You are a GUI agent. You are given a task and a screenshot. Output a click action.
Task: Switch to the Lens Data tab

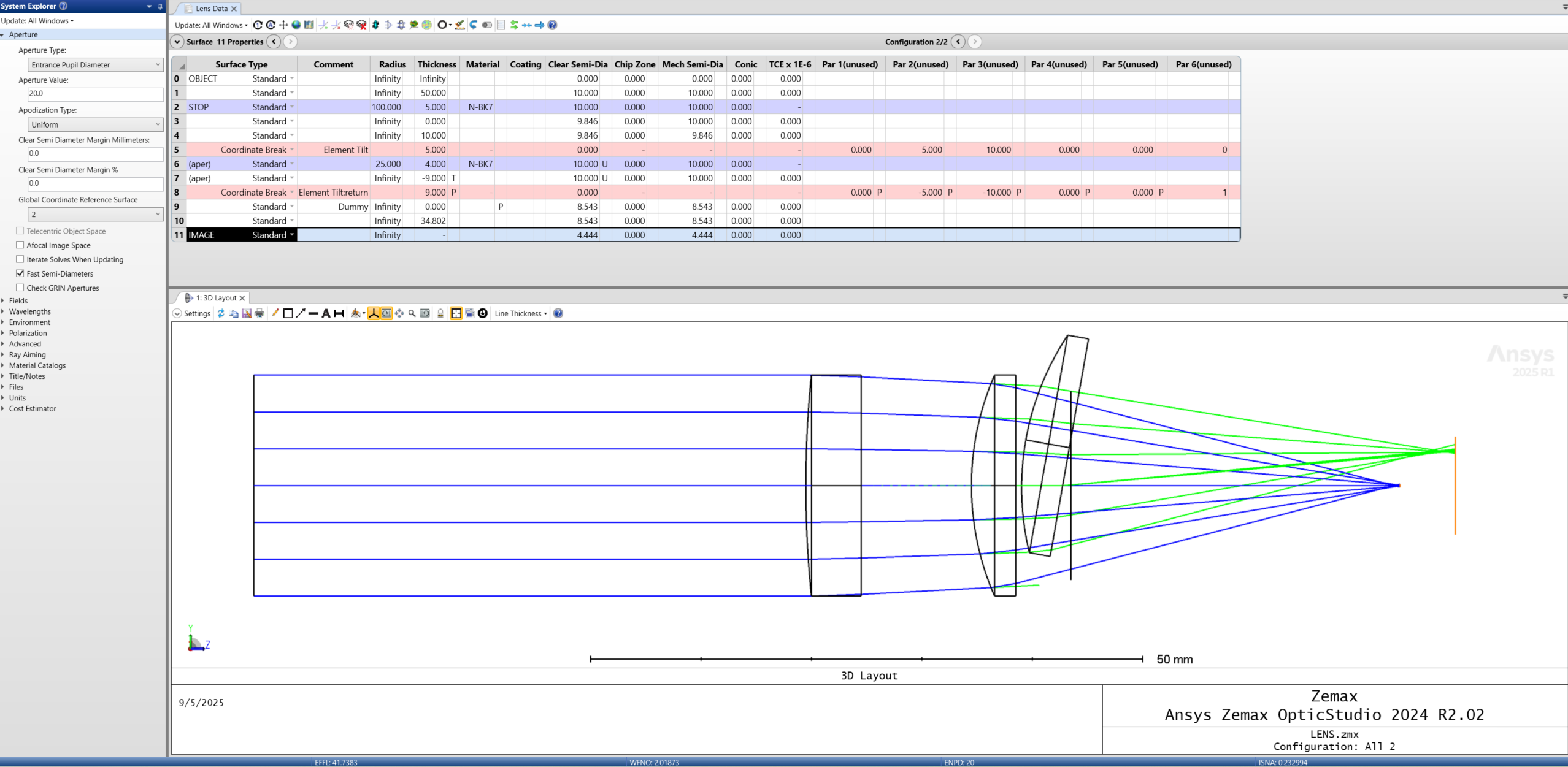[x=211, y=9]
